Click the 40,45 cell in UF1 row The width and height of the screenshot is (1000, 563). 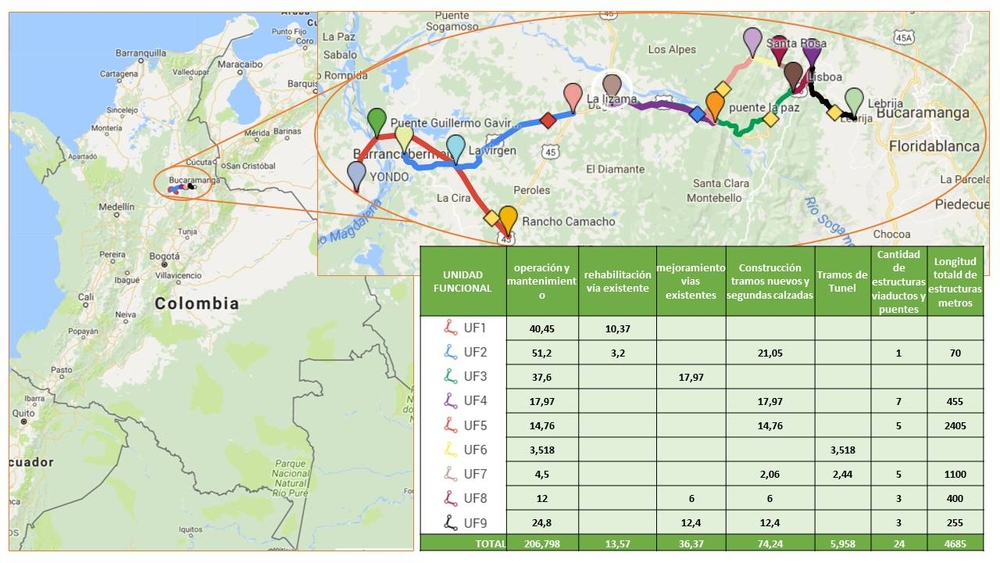(542, 328)
